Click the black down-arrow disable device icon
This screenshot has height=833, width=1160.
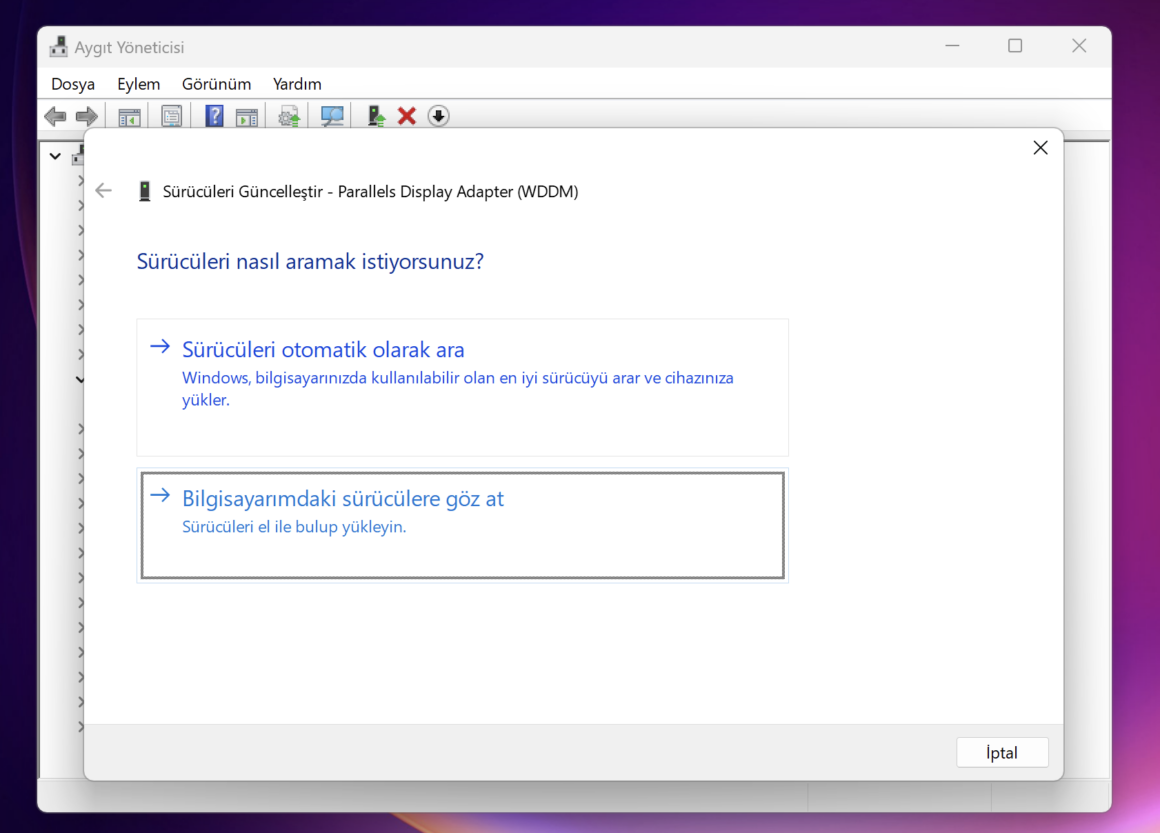438,116
